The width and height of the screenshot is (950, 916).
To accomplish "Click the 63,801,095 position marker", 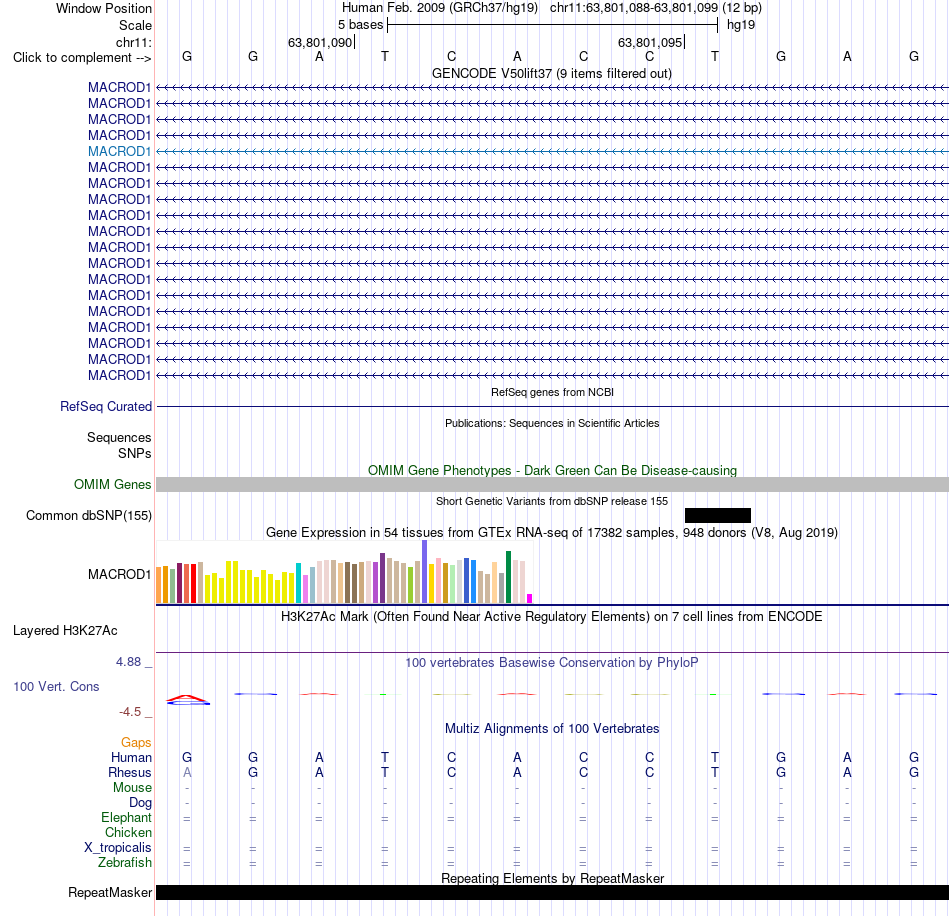I will (x=651, y=42).
